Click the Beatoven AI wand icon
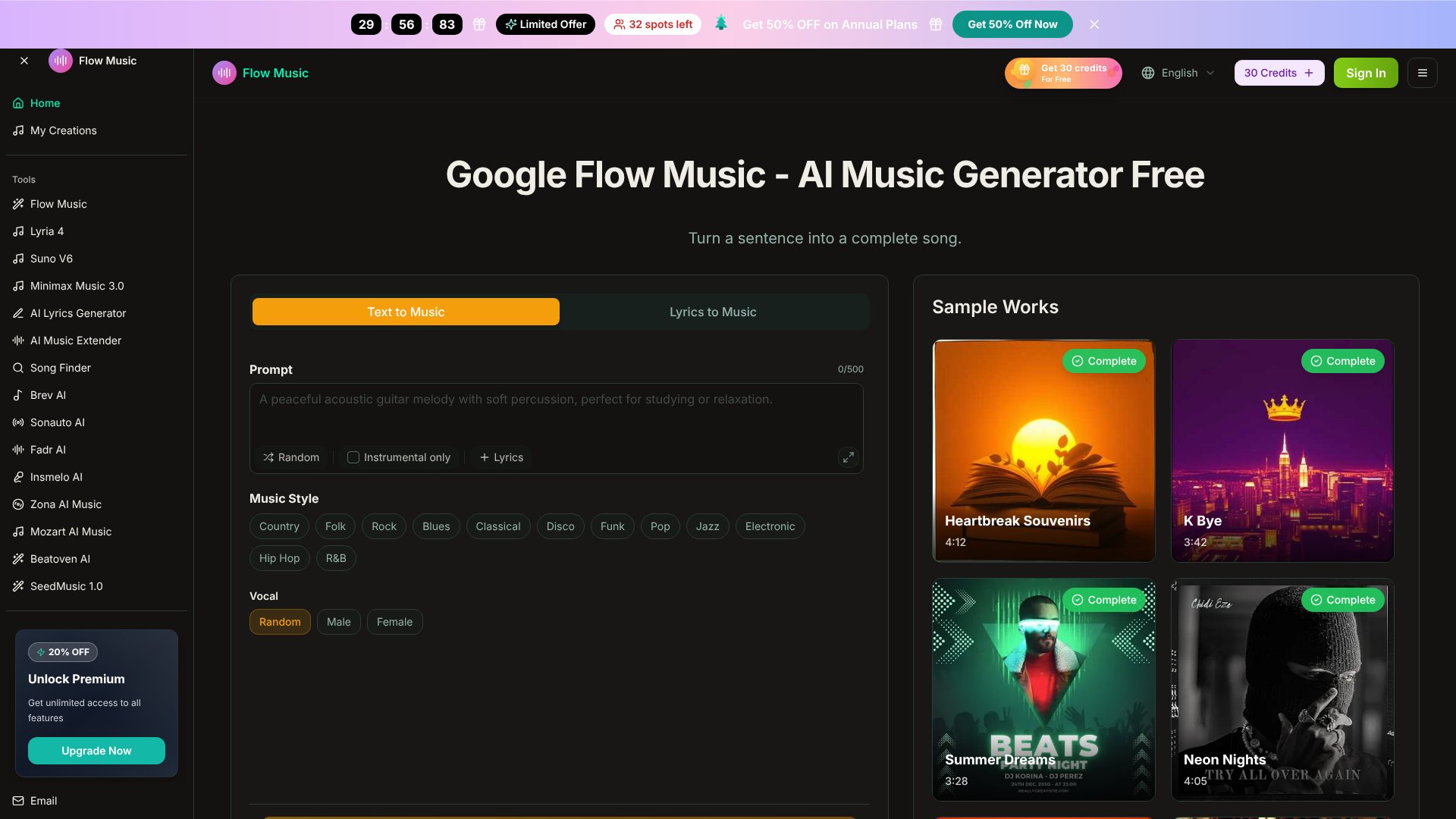Image resolution: width=1456 pixels, height=819 pixels. (18, 559)
